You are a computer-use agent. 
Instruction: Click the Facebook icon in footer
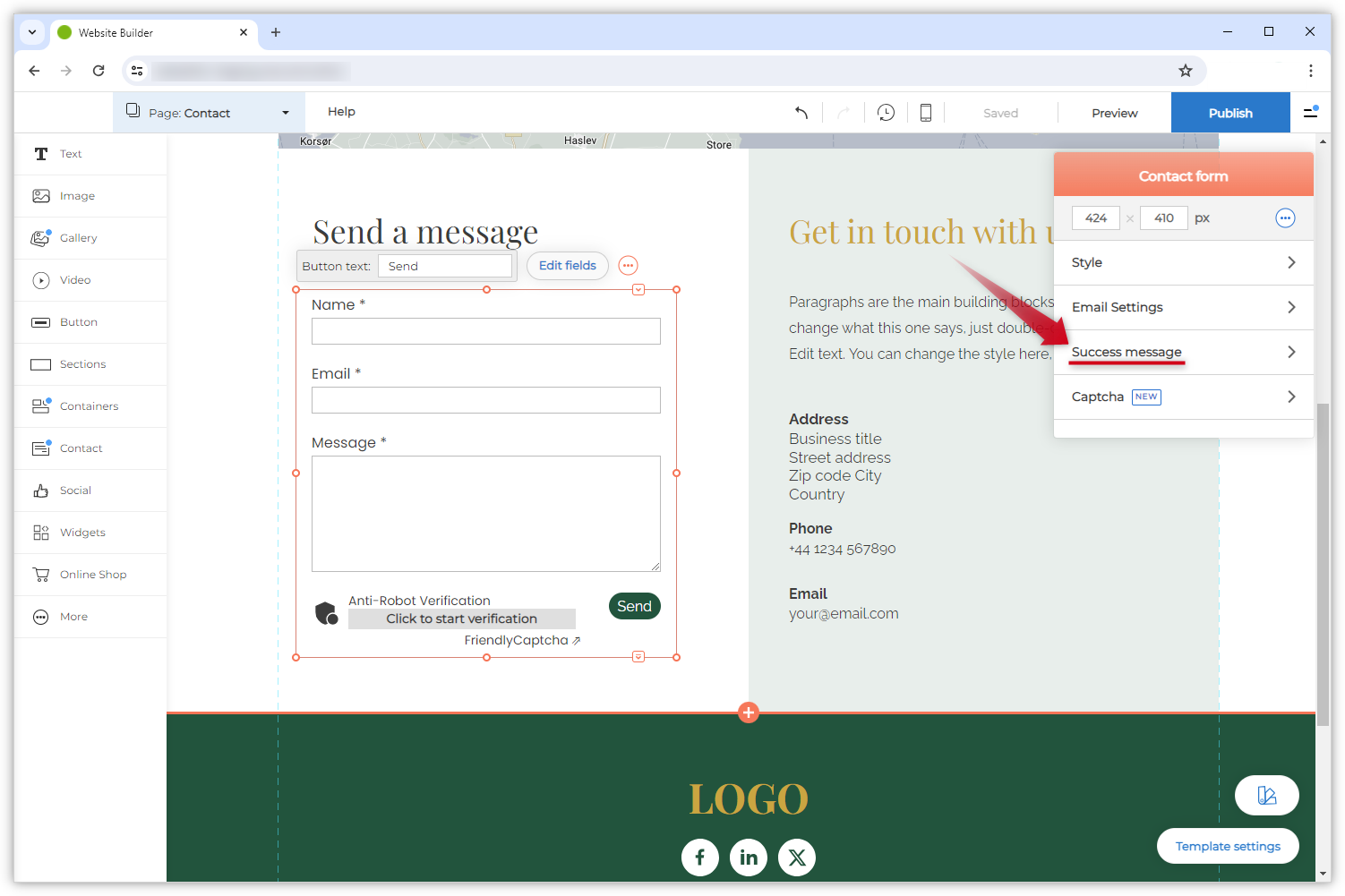pos(700,858)
